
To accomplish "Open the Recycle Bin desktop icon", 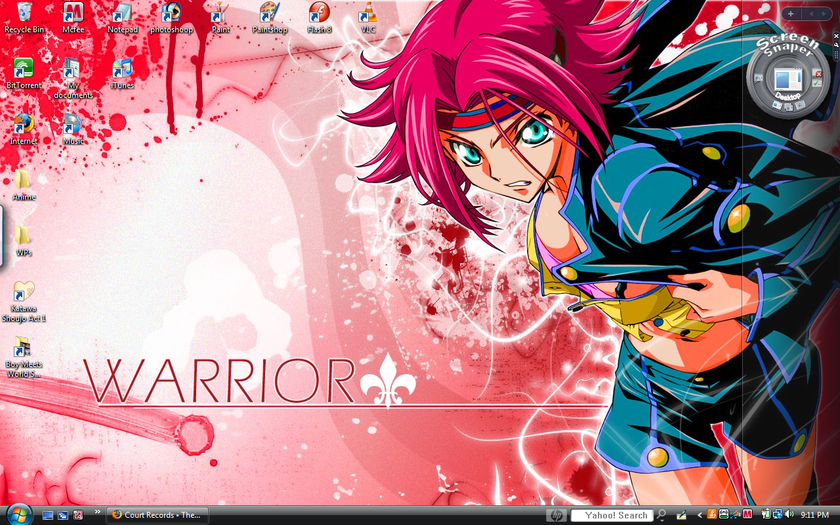I will [x=24, y=17].
